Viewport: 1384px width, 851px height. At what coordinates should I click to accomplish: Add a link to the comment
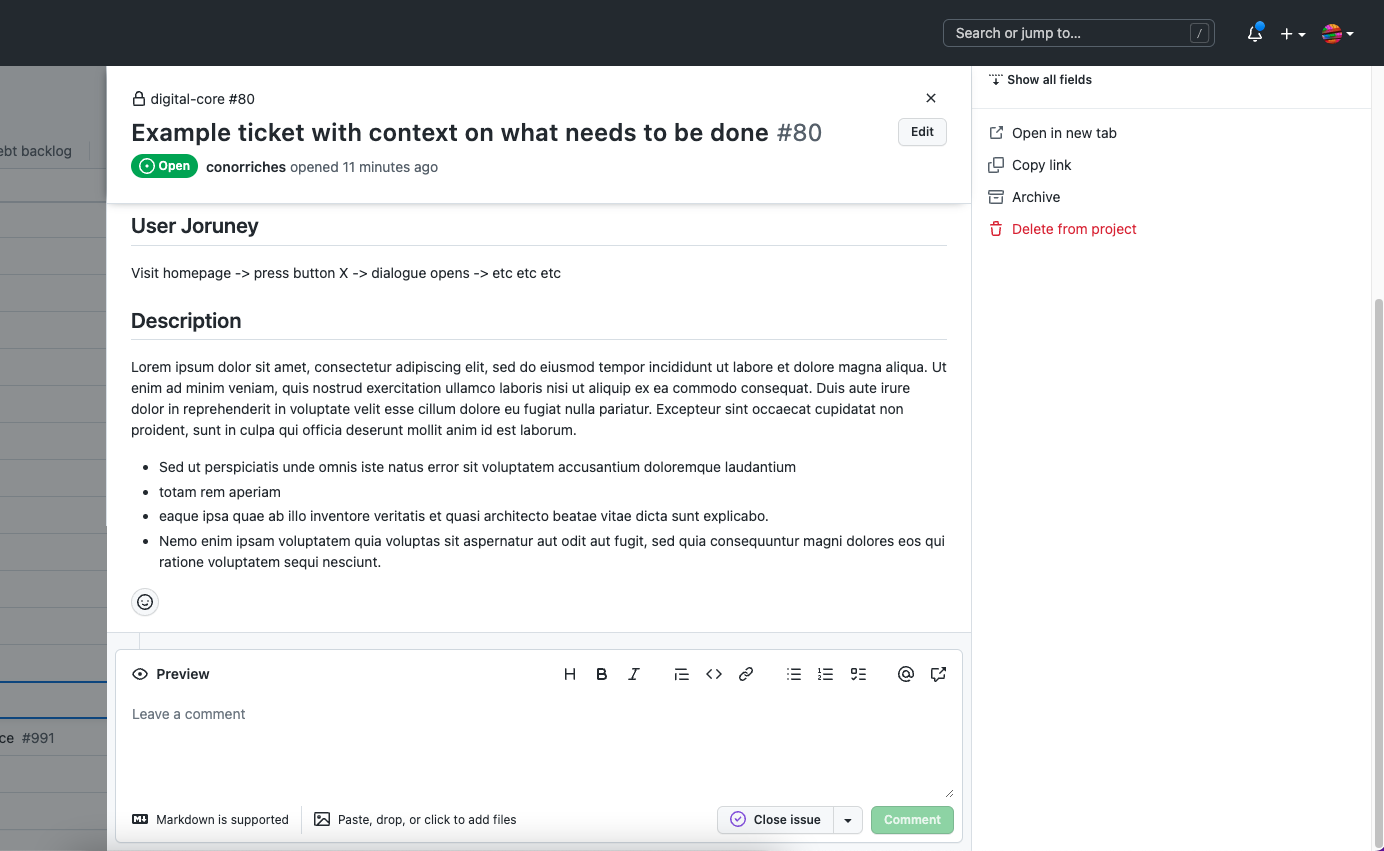click(746, 674)
